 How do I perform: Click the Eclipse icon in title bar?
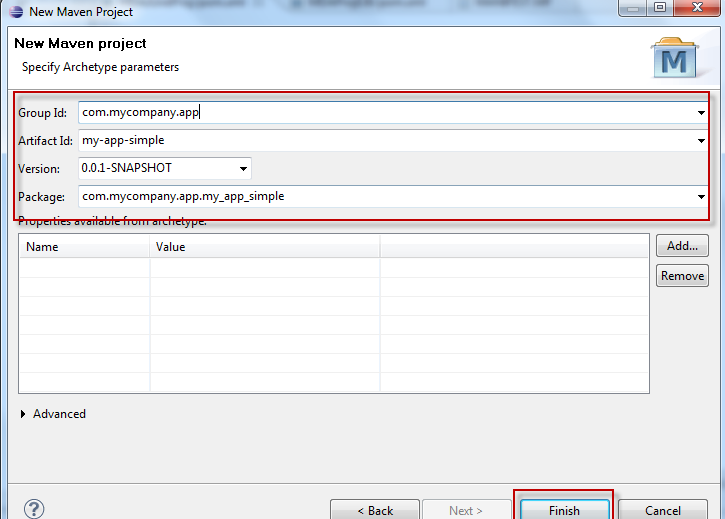[16, 12]
